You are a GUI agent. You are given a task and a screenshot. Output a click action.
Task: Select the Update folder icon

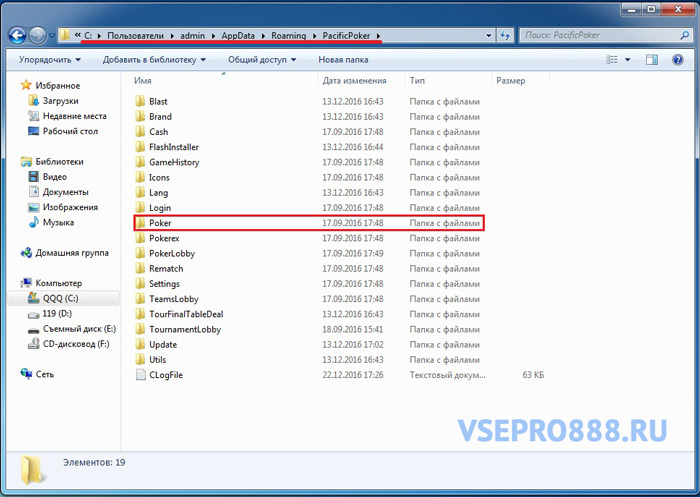[x=140, y=344]
